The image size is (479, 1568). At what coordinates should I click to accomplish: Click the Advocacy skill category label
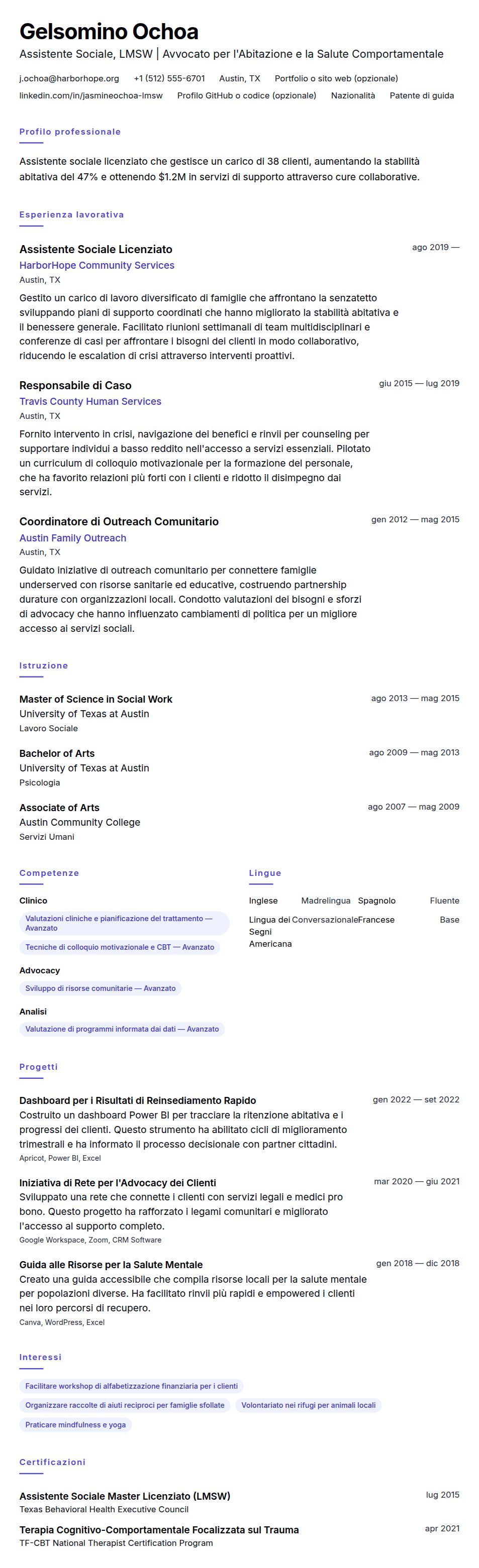40,971
